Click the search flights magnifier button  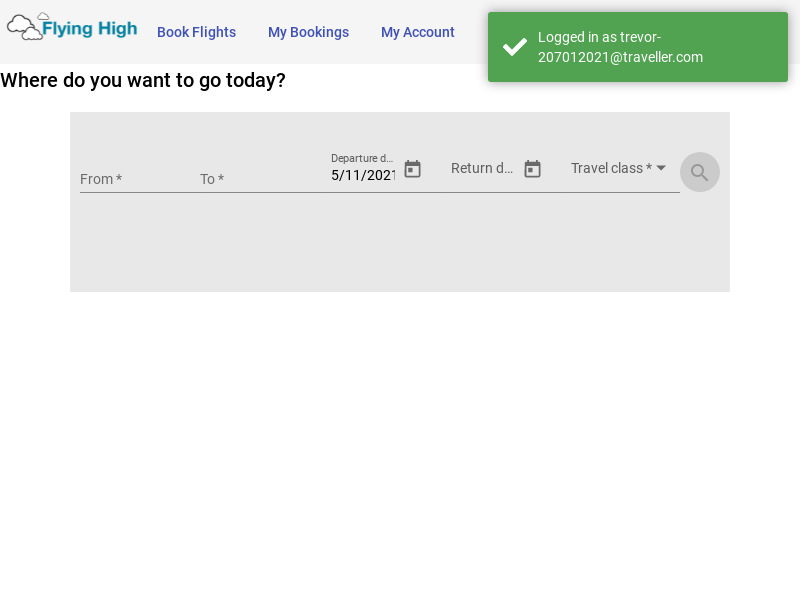699,172
